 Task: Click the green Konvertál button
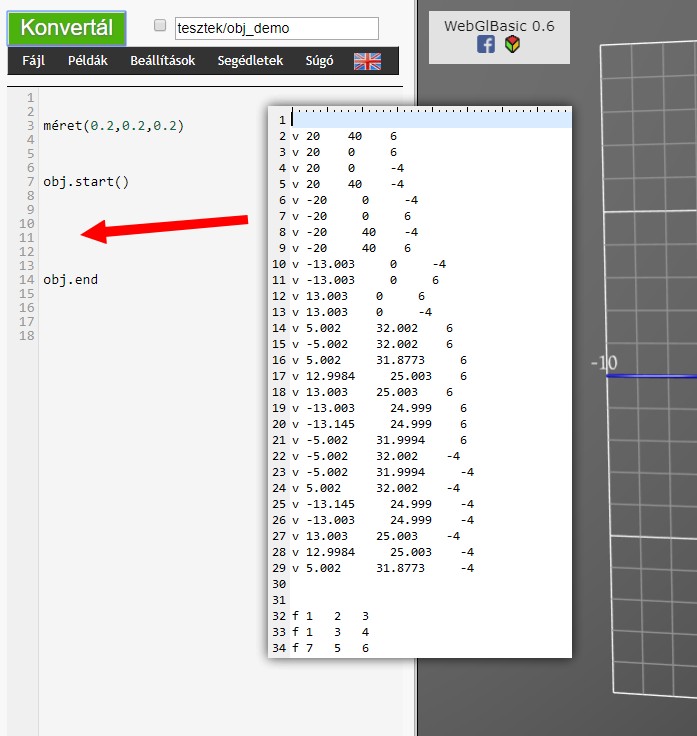click(67, 28)
